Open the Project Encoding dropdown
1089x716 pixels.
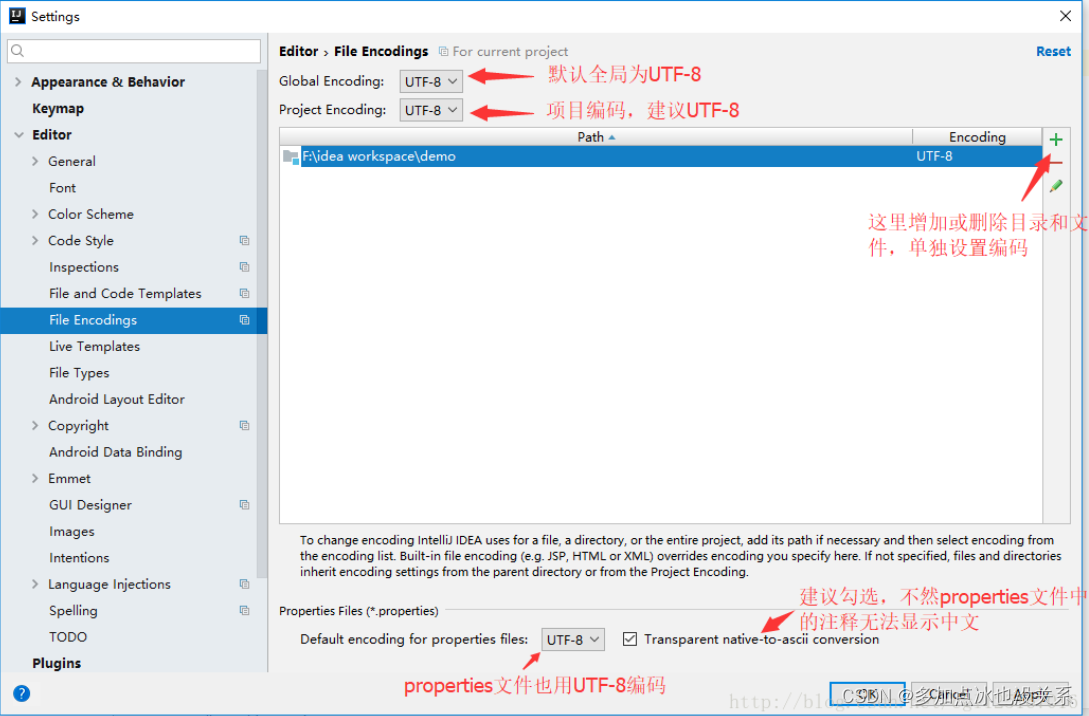431,110
